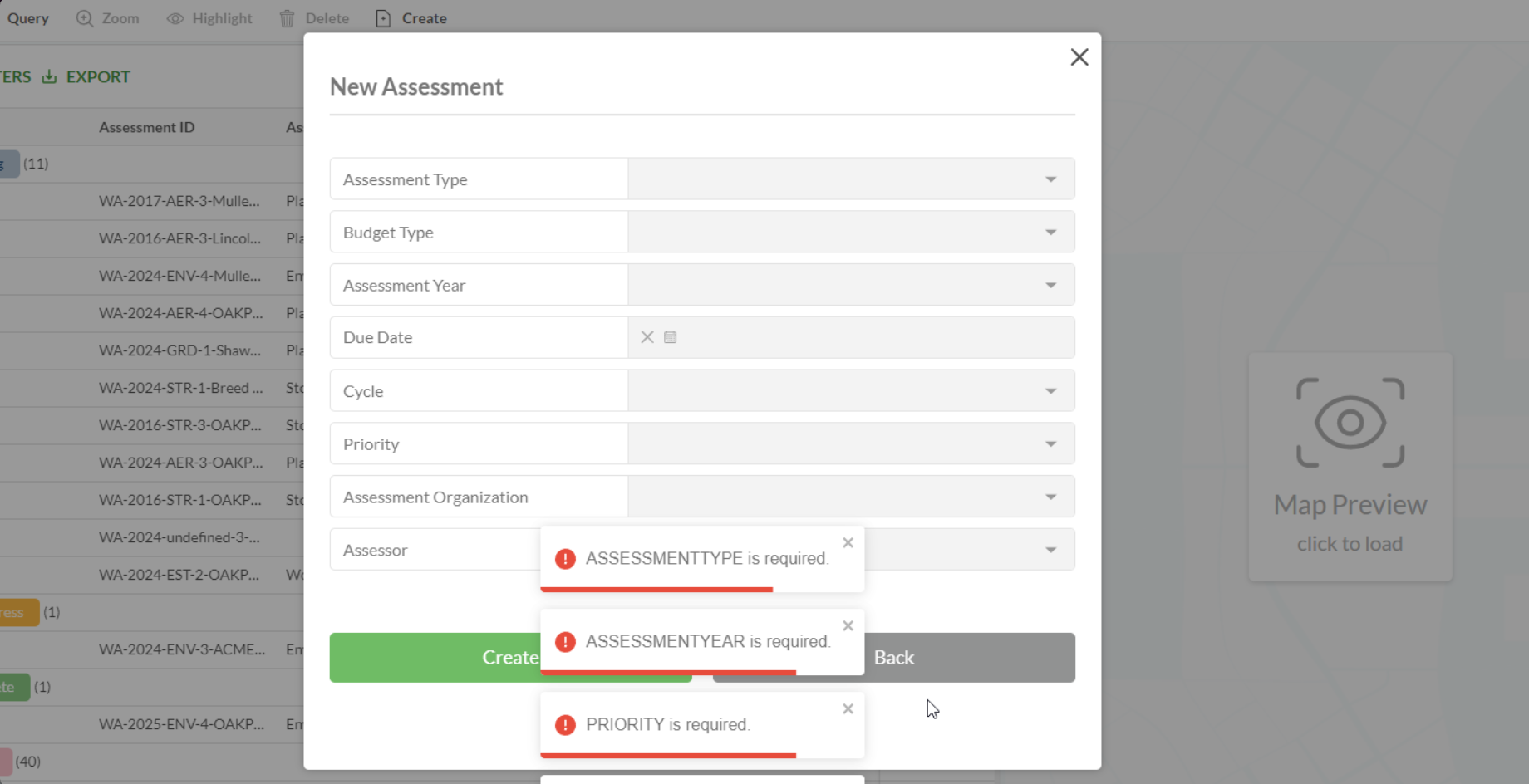This screenshot has height=784, width=1529.
Task: Click the Highlight eye icon
Action: pyautogui.click(x=175, y=18)
